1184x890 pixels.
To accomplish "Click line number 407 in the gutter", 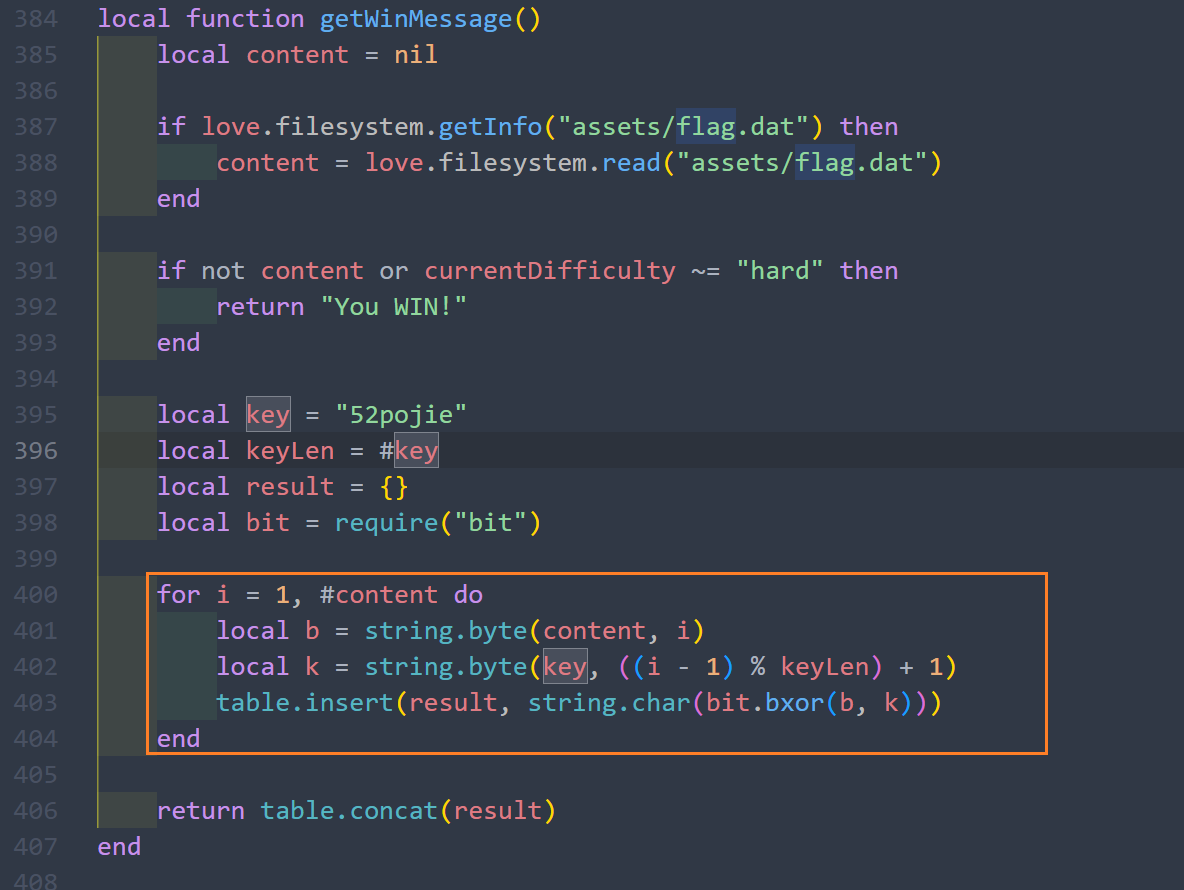I will (x=36, y=847).
